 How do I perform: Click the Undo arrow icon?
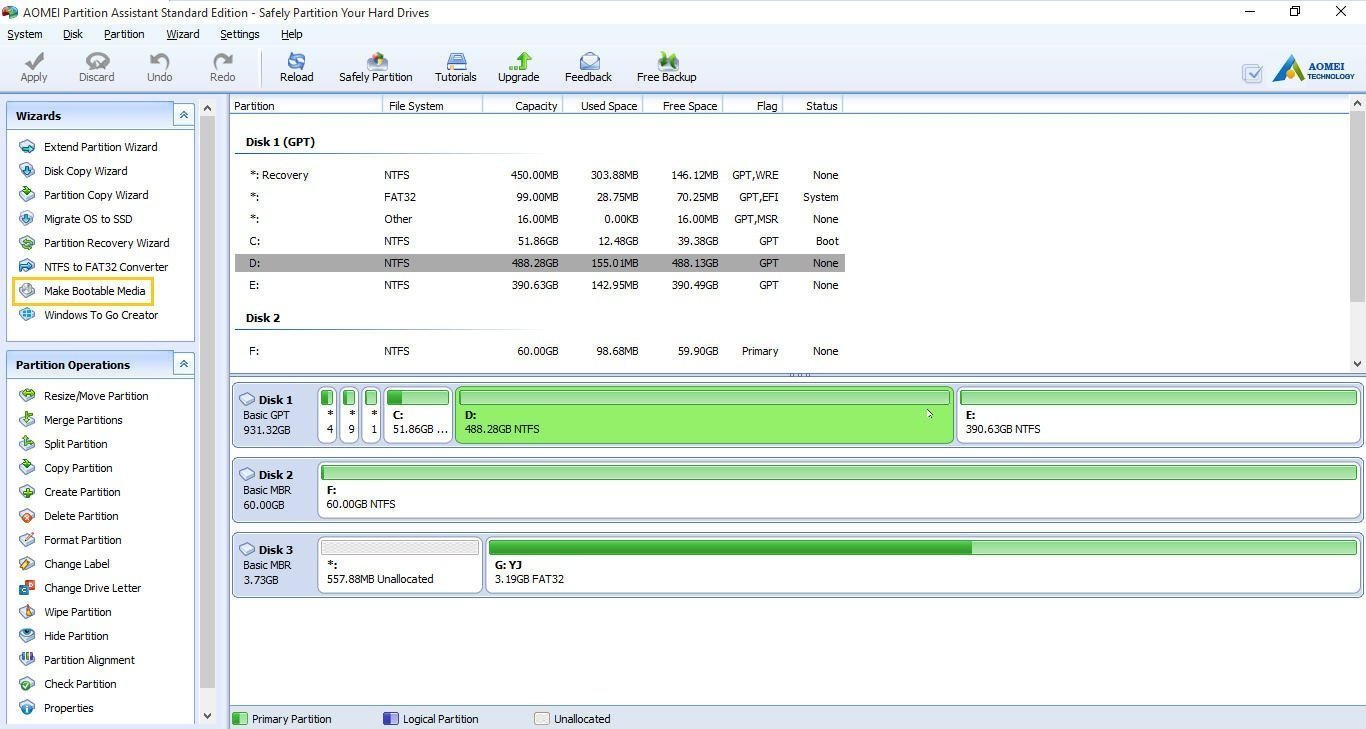[x=159, y=62]
